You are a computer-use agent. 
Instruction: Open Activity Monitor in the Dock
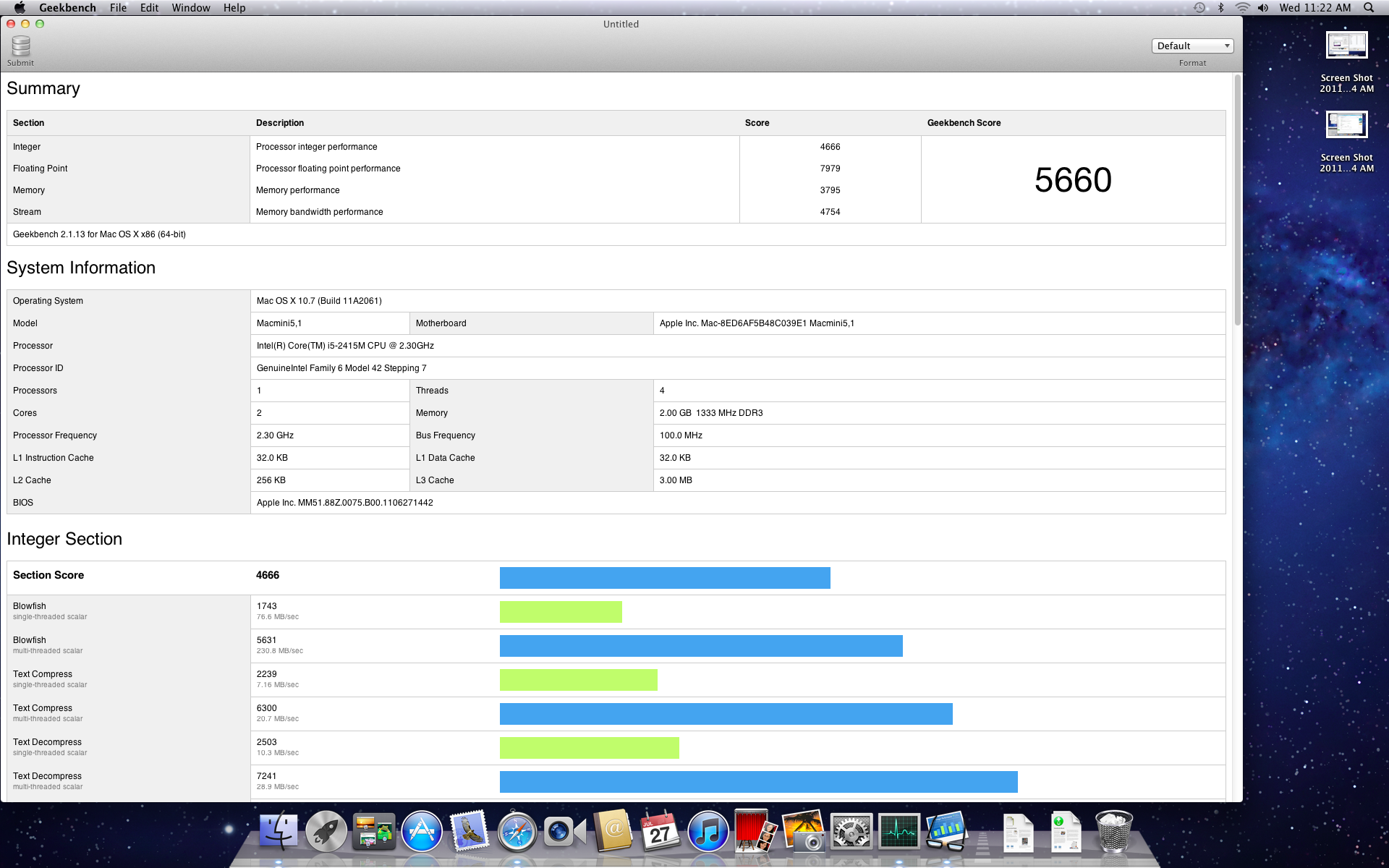pyautogui.click(x=899, y=832)
